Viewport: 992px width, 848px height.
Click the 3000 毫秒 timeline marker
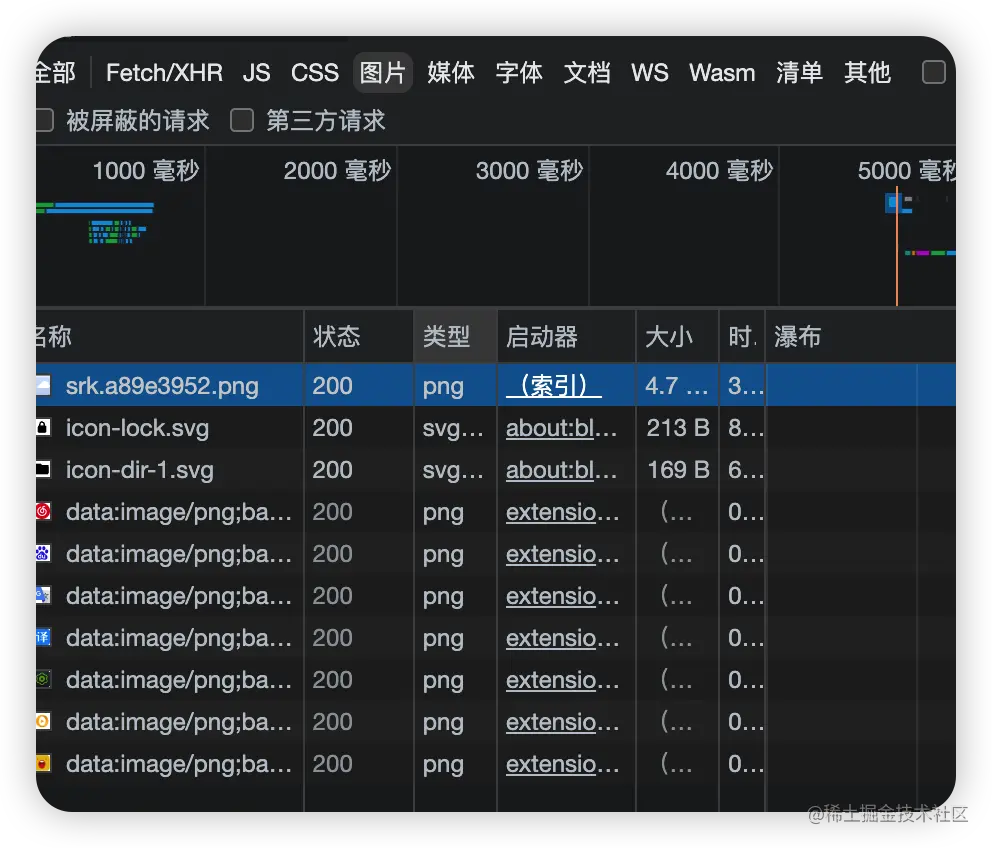pyautogui.click(x=529, y=170)
